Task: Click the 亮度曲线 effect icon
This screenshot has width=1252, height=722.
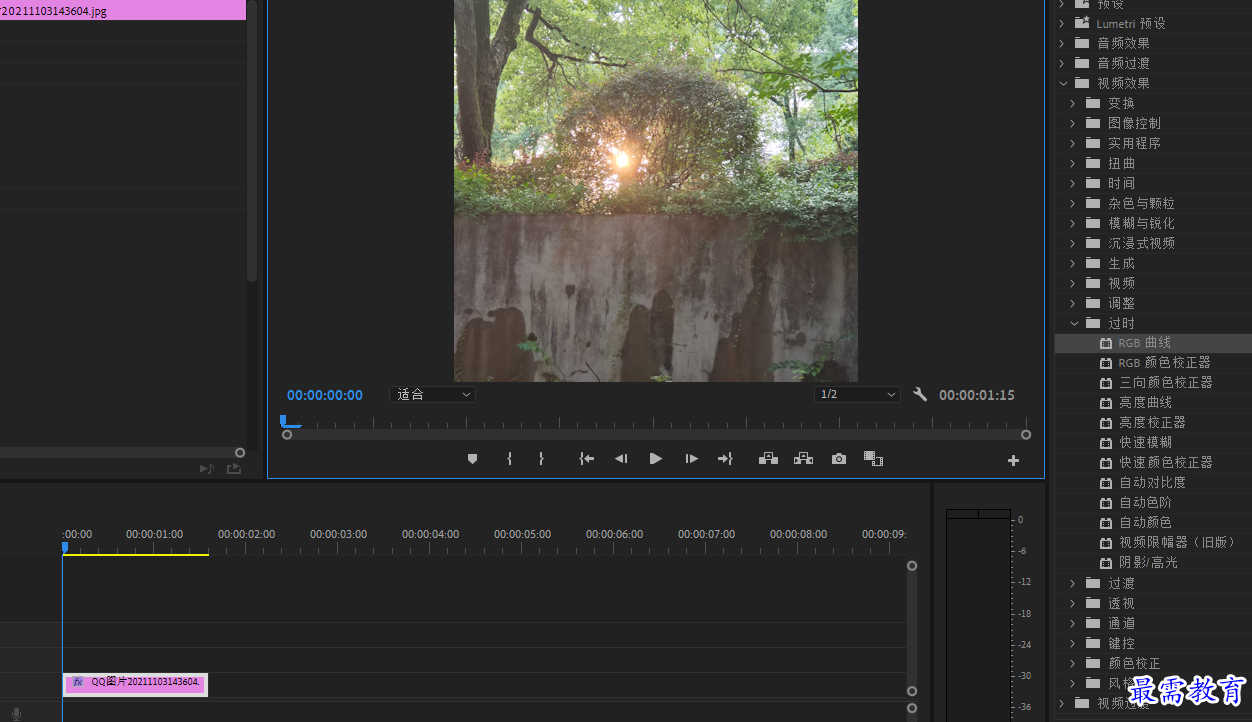Action: point(1106,403)
